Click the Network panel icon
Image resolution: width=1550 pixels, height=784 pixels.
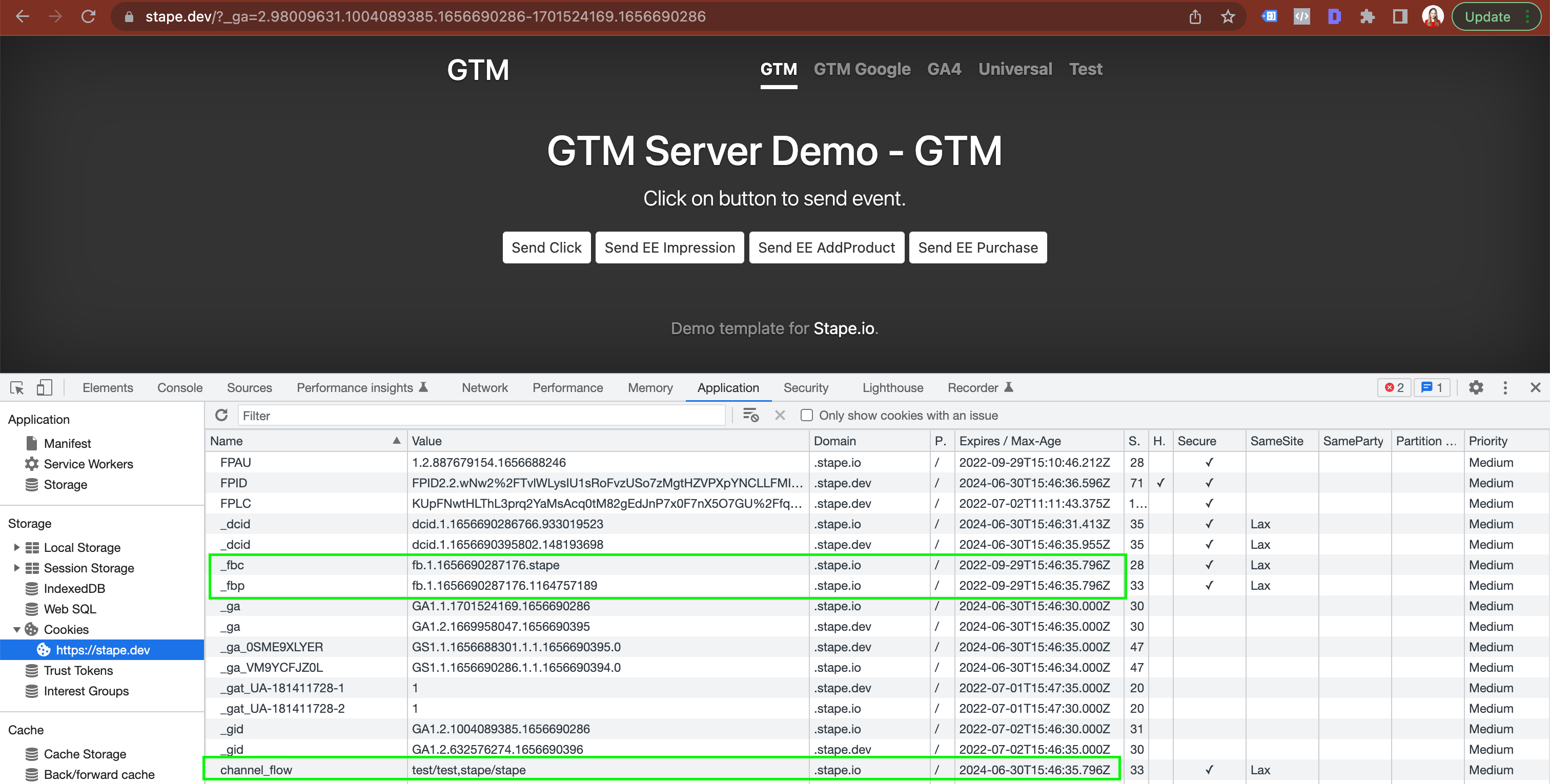(484, 387)
